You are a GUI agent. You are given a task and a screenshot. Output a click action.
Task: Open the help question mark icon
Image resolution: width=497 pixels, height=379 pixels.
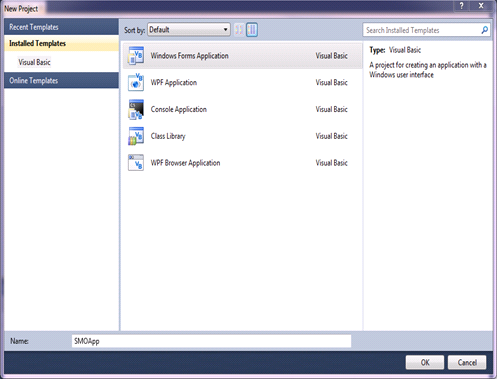tap(461, 6)
